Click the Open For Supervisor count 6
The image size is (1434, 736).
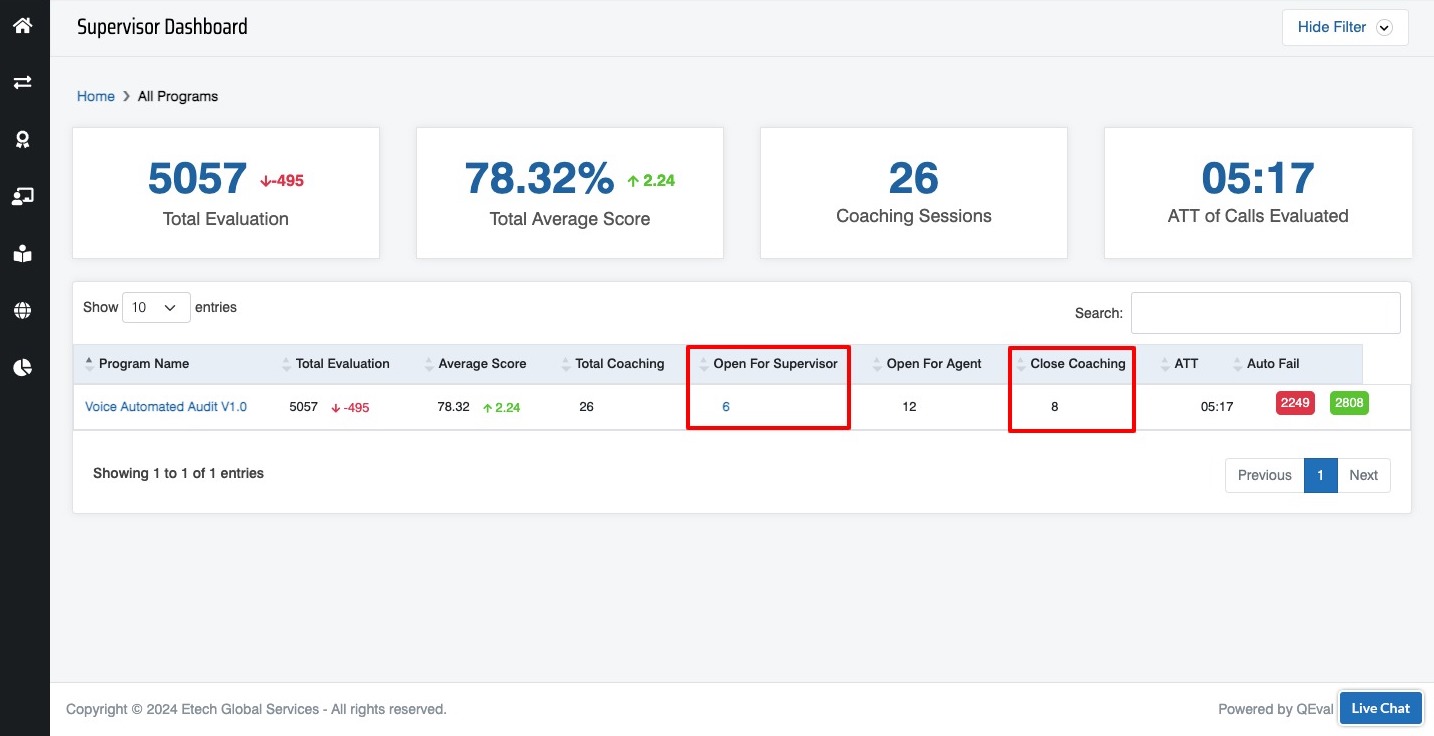point(726,407)
